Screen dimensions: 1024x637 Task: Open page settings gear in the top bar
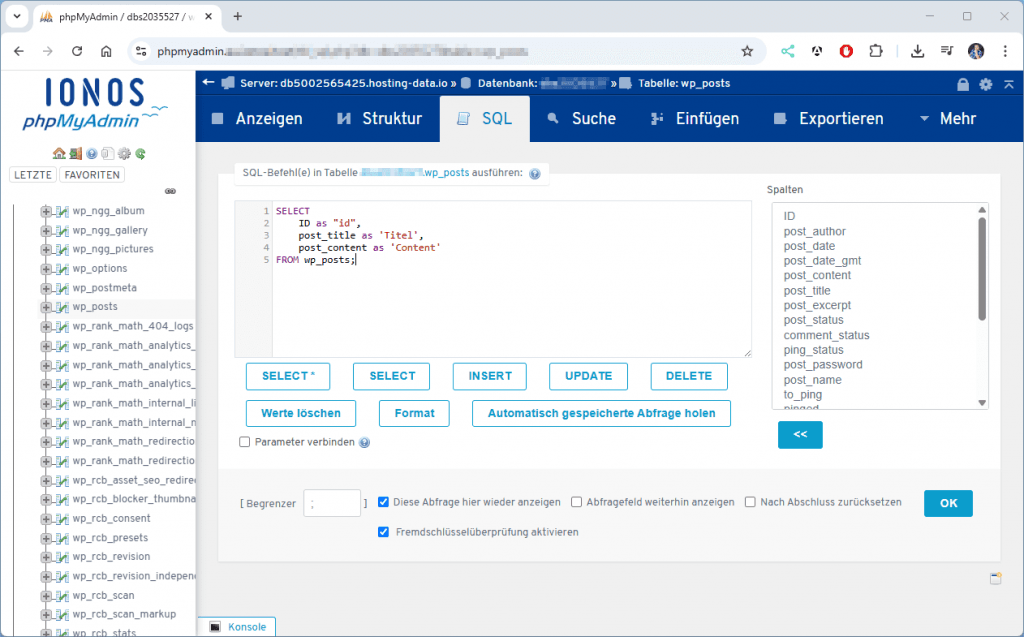pos(986,84)
